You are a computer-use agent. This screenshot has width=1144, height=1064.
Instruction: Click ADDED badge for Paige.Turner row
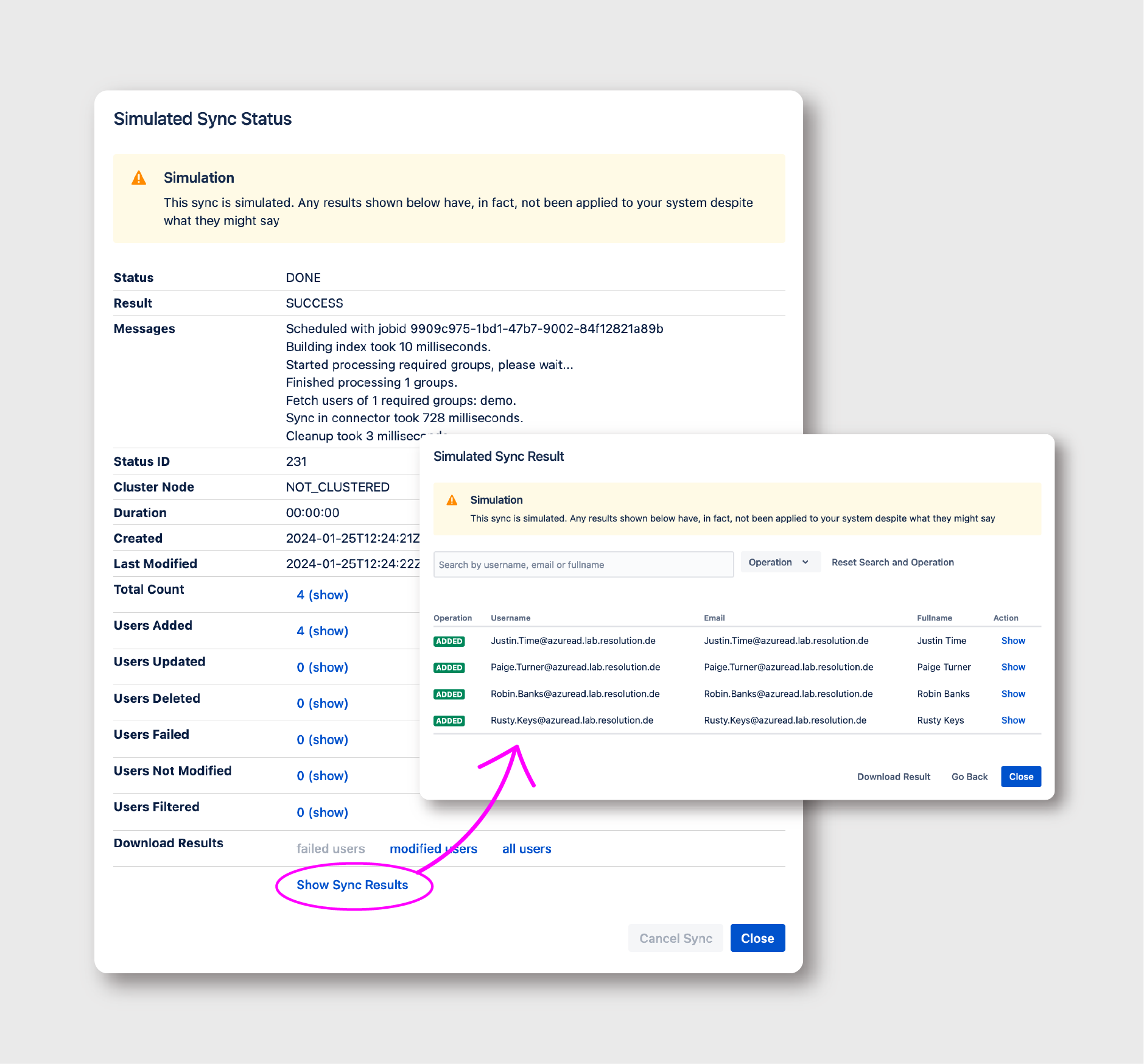449,668
